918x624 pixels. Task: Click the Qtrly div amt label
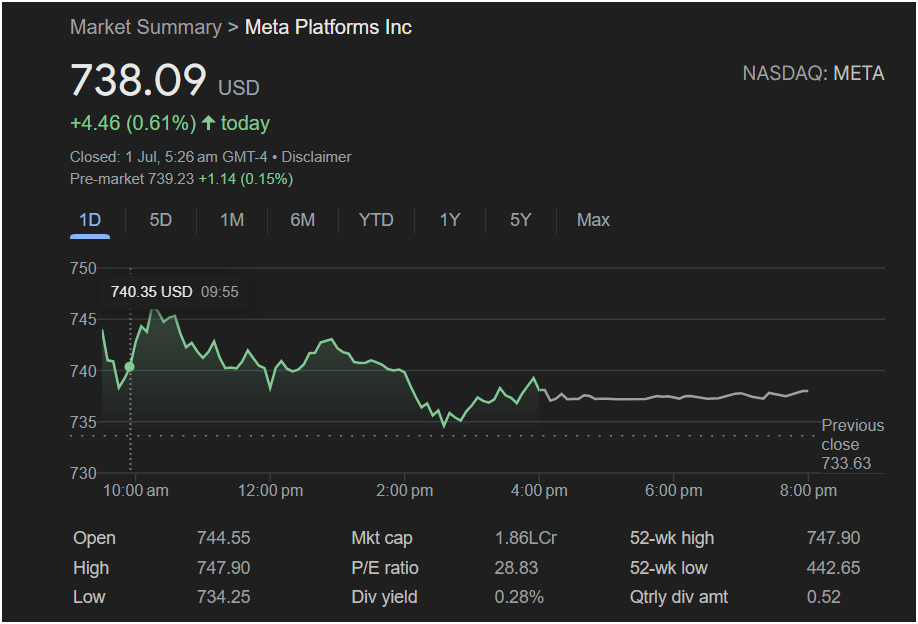(x=679, y=597)
